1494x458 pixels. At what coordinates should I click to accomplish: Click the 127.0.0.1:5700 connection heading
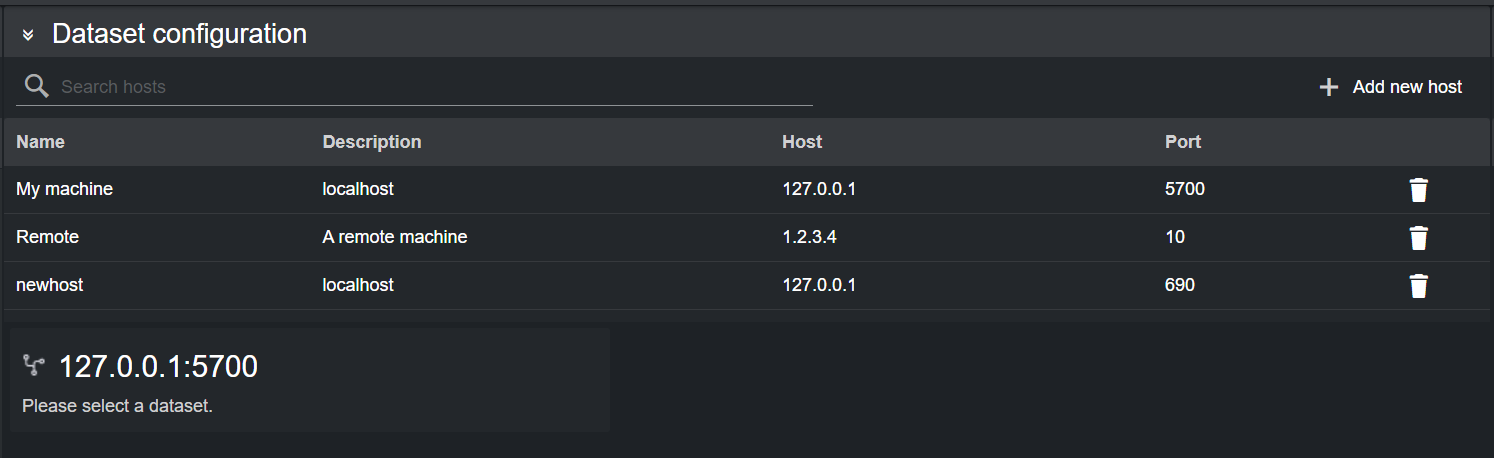point(159,367)
